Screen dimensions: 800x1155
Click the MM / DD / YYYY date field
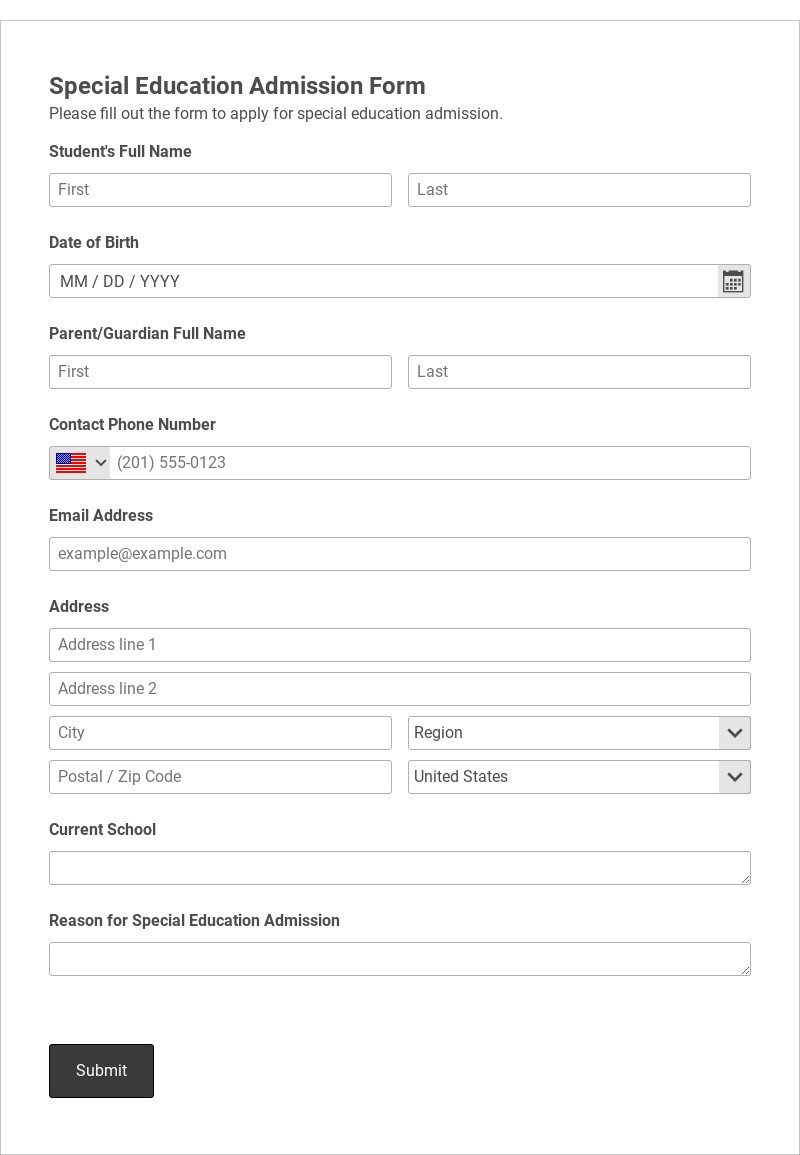click(384, 281)
